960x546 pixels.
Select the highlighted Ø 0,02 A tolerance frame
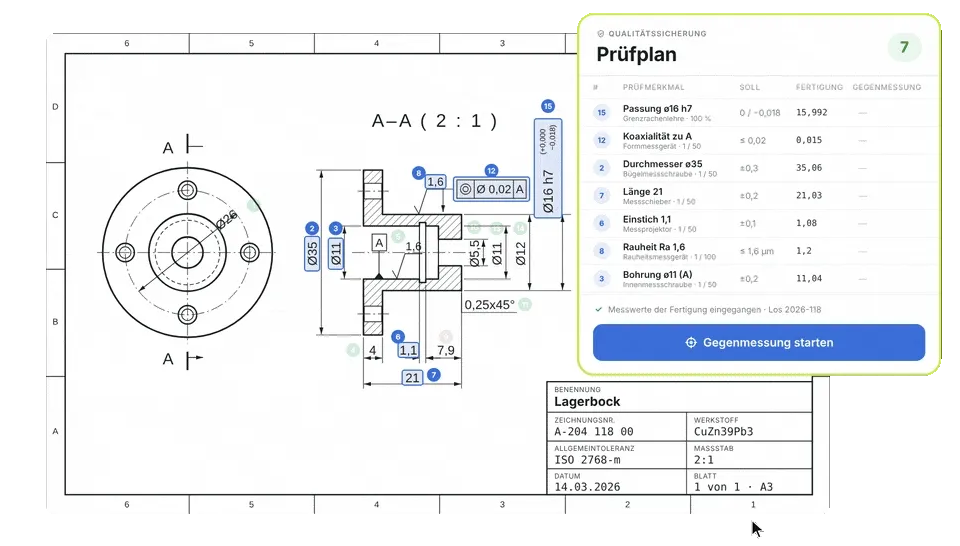pyautogui.click(x=492, y=189)
